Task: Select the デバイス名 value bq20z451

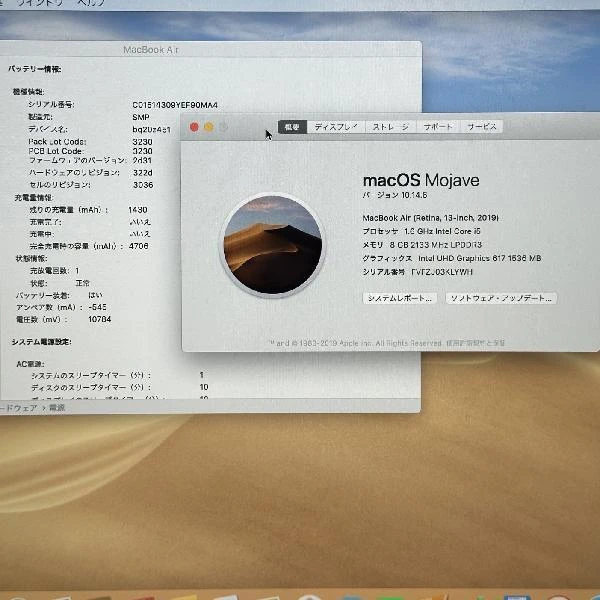Action: 152,129
